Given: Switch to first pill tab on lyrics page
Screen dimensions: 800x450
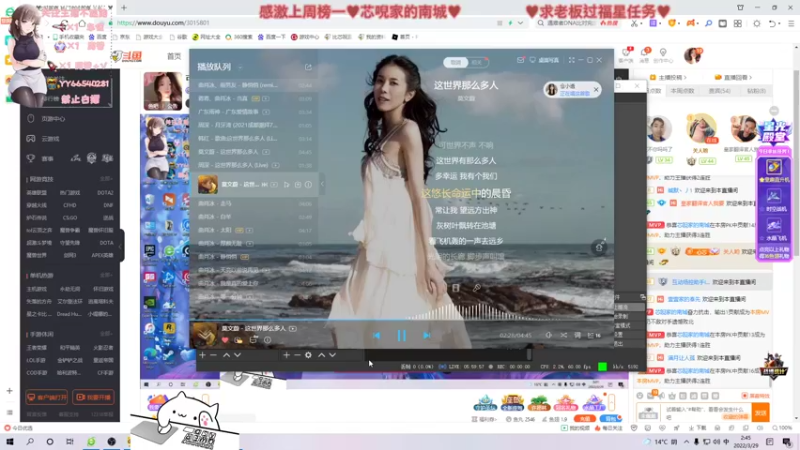Looking at the screenshot, I should point(455,62).
